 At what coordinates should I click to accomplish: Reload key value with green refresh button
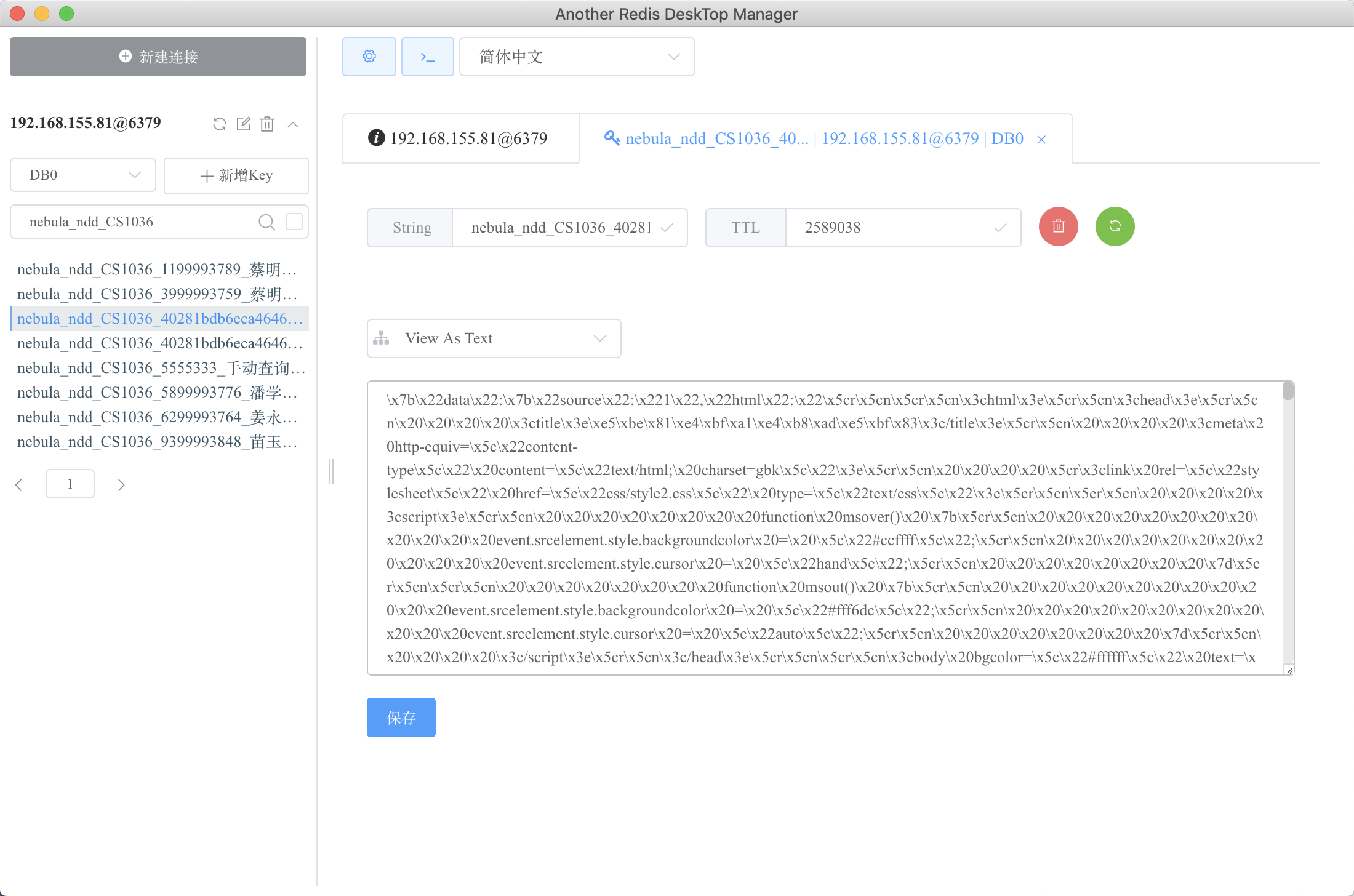pyautogui.click(x=1115, y=226)
